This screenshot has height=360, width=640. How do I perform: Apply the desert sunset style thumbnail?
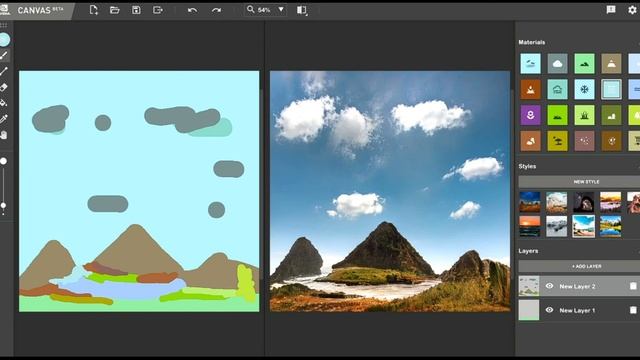530,202
